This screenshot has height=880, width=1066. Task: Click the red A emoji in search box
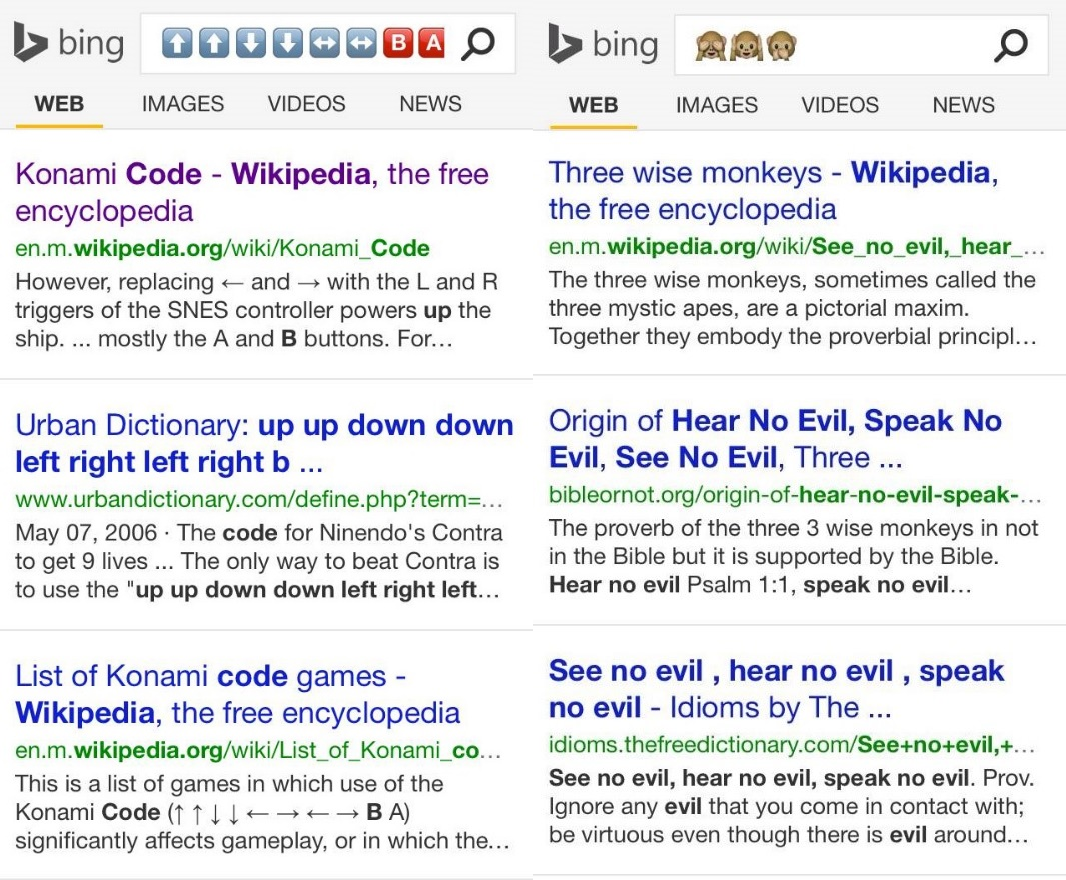point(432,44)
